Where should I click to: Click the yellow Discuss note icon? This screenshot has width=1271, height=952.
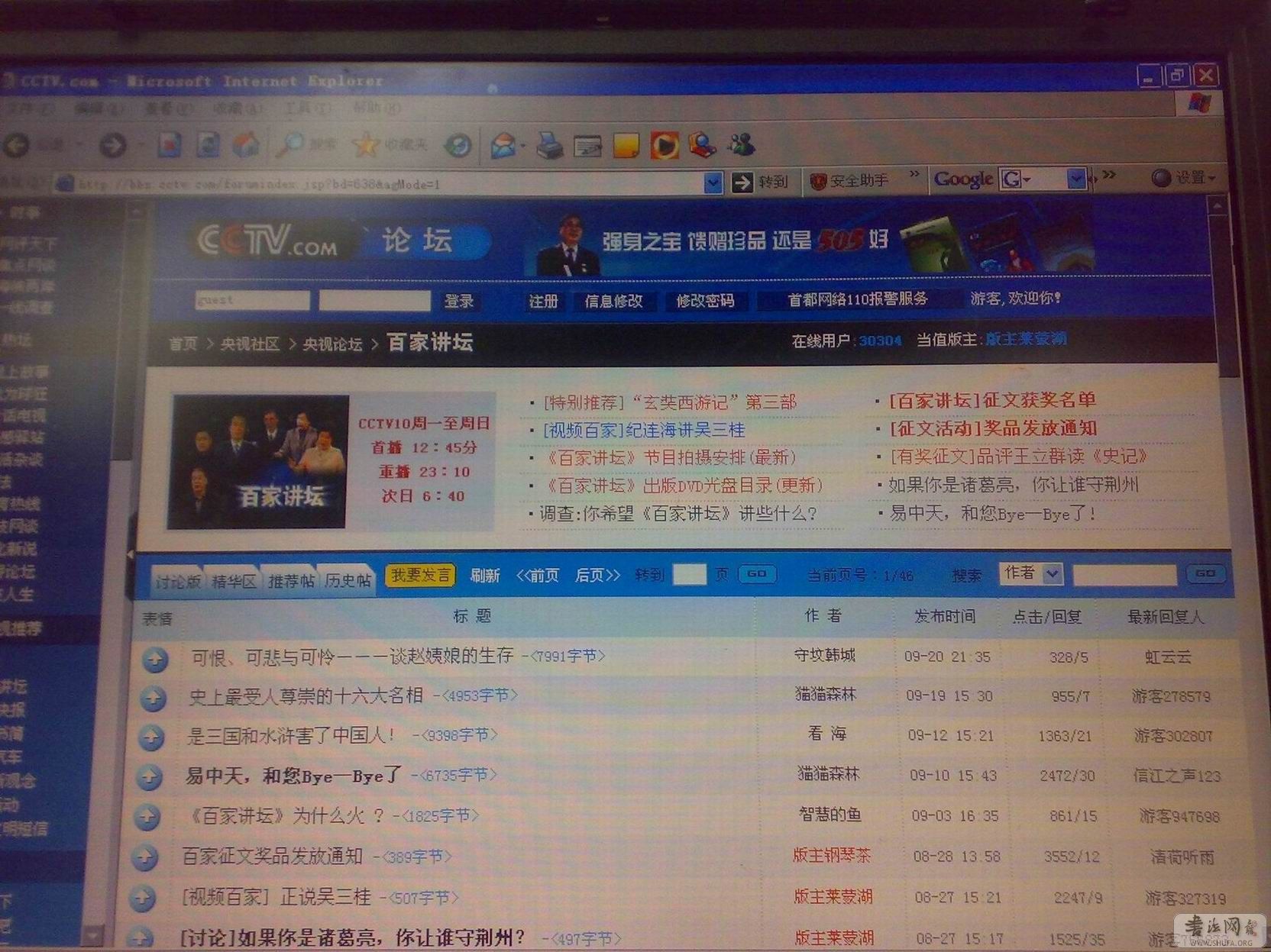[626, 145]
